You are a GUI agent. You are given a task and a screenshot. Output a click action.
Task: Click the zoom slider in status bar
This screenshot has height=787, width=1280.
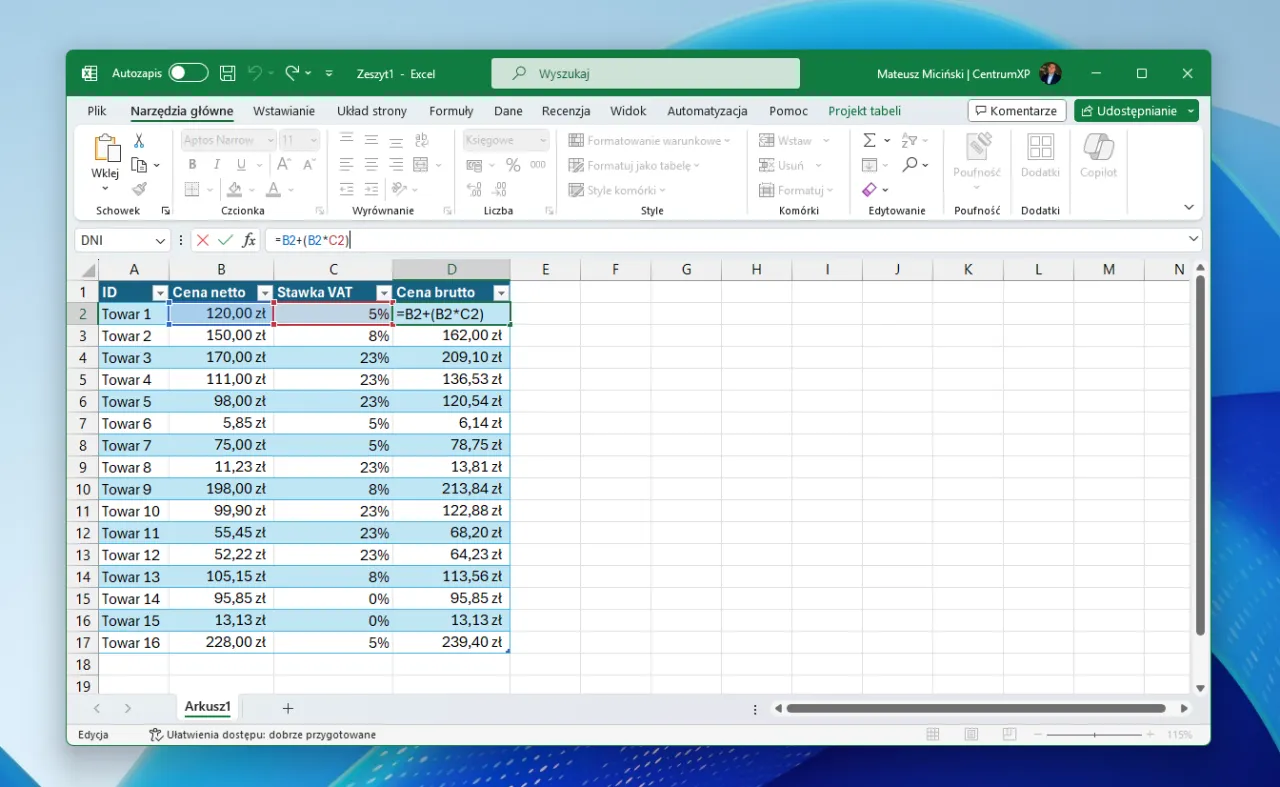coord(1096,735)
